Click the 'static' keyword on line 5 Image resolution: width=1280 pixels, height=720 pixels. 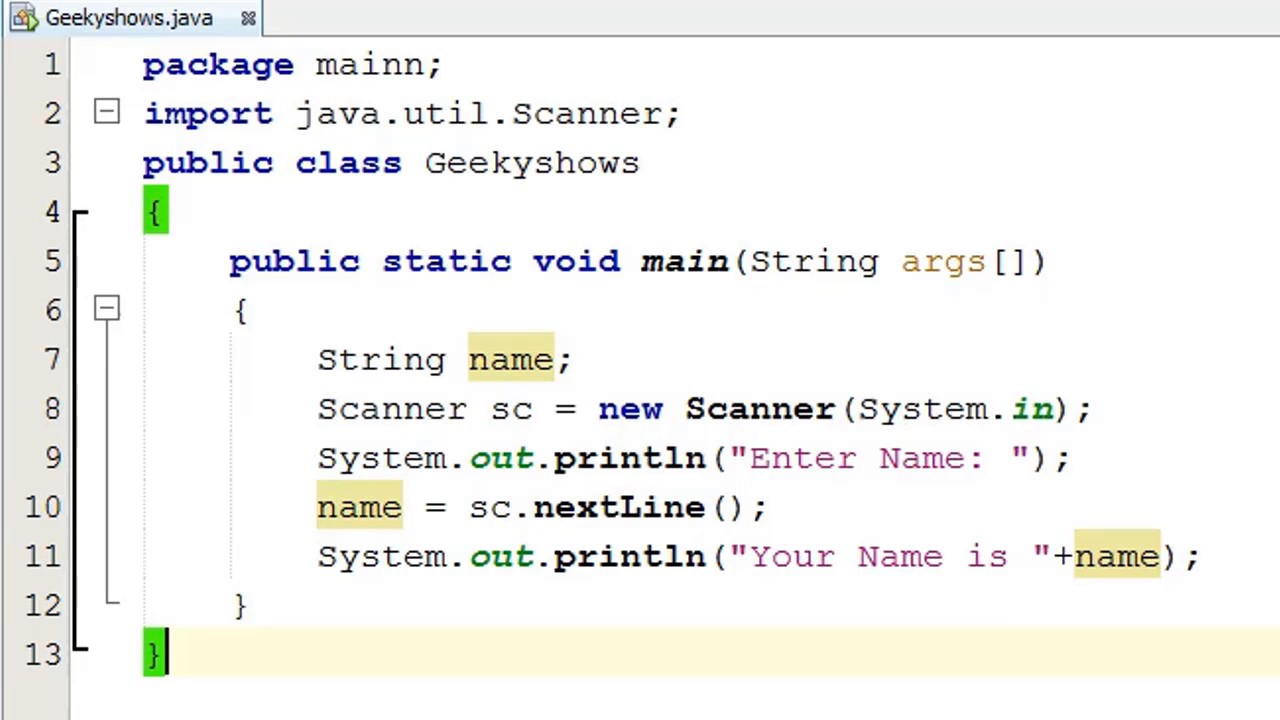coord(446,261)
